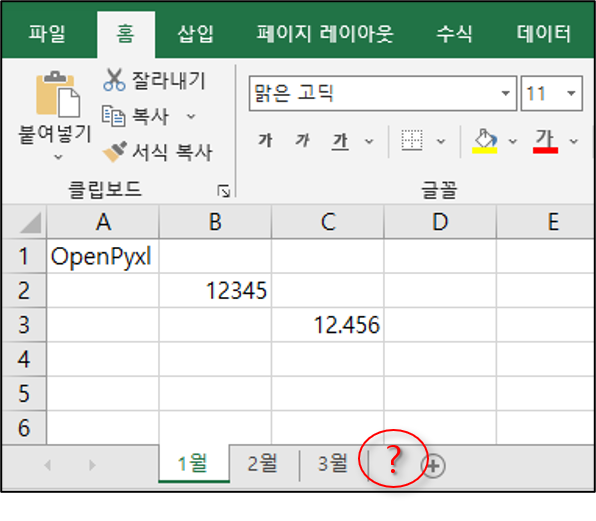The width and height of the screenshot is (596, 521).
Task: Open the 데이터 (Data) tab
Action: pyautogui.click(x=544, y=34)
